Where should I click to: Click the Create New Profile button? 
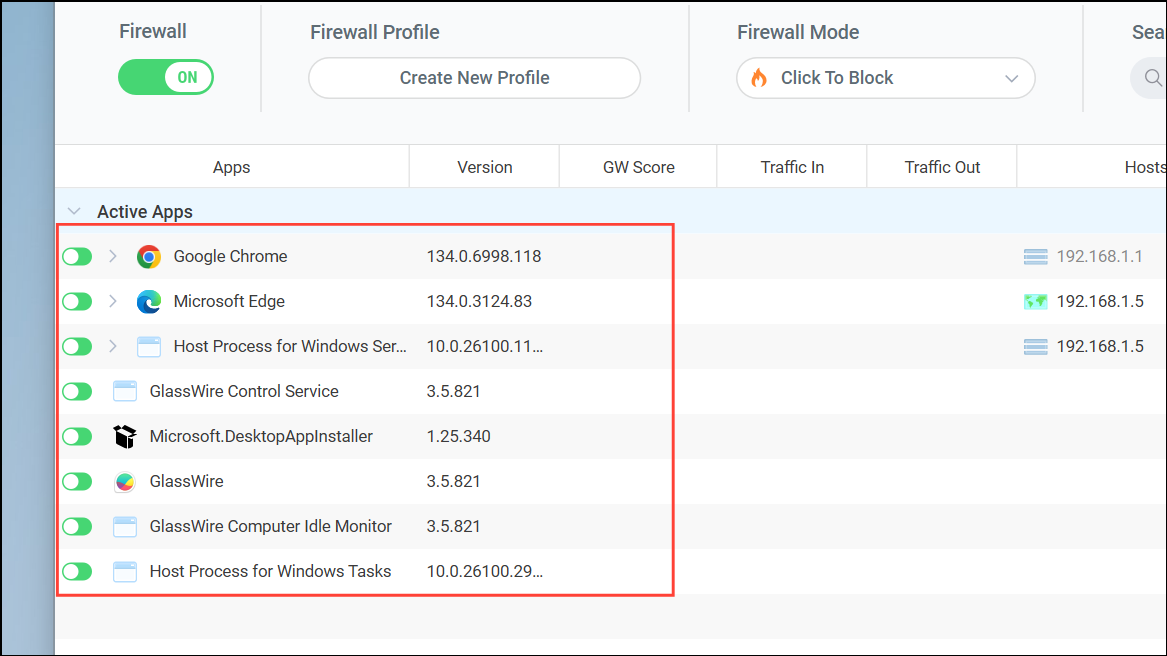click(x=474, y=78)
